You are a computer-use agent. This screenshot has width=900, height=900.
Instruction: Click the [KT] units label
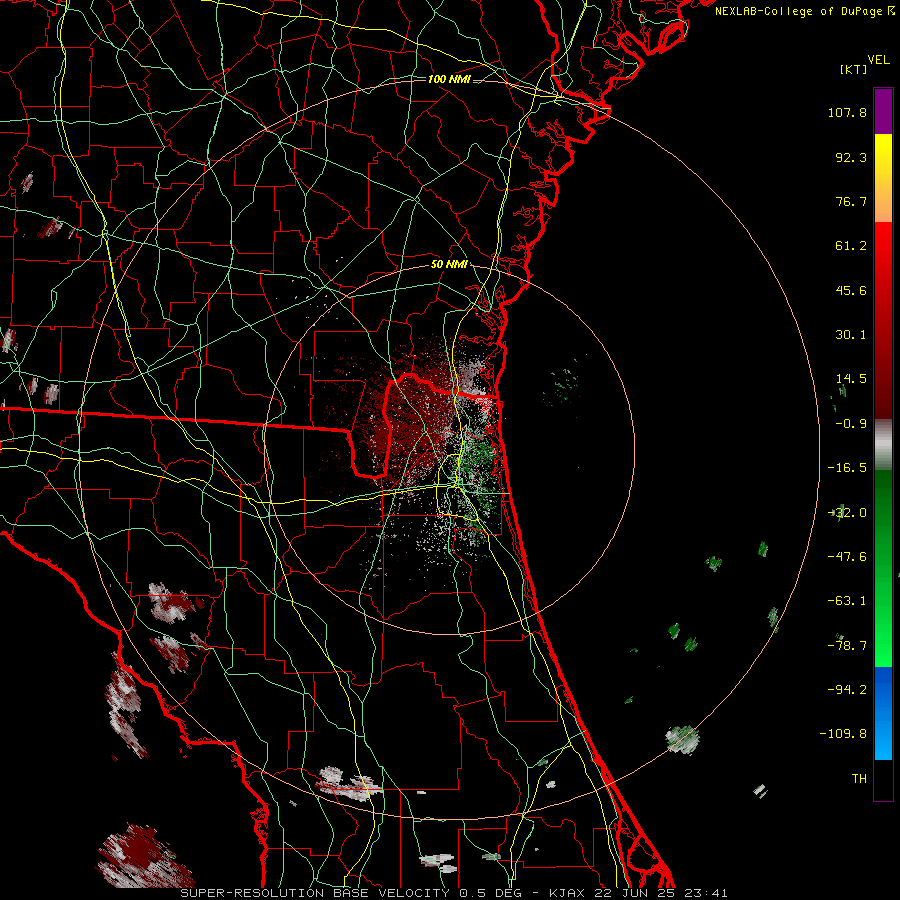point(853,69)
